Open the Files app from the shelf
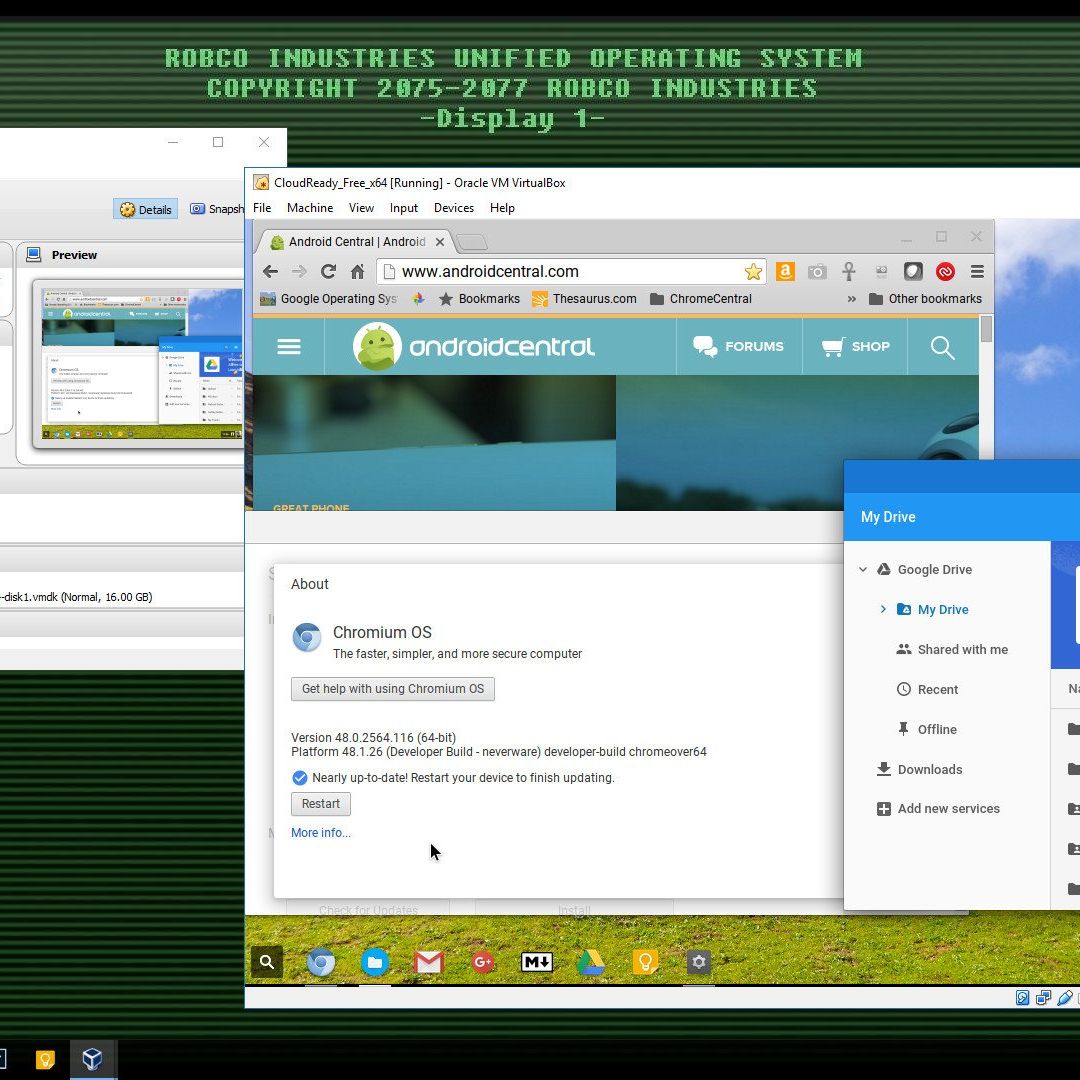 [x=375, y=962]
